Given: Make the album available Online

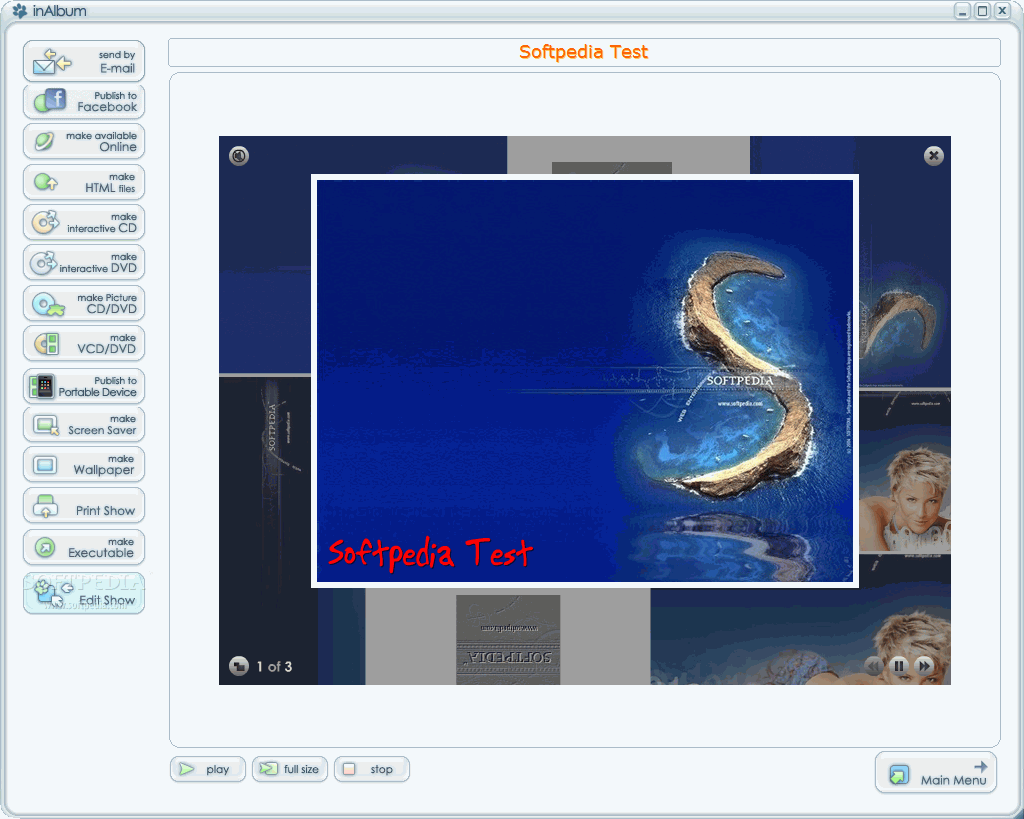Looking at the screenshot, I should (x=84, y=141).
